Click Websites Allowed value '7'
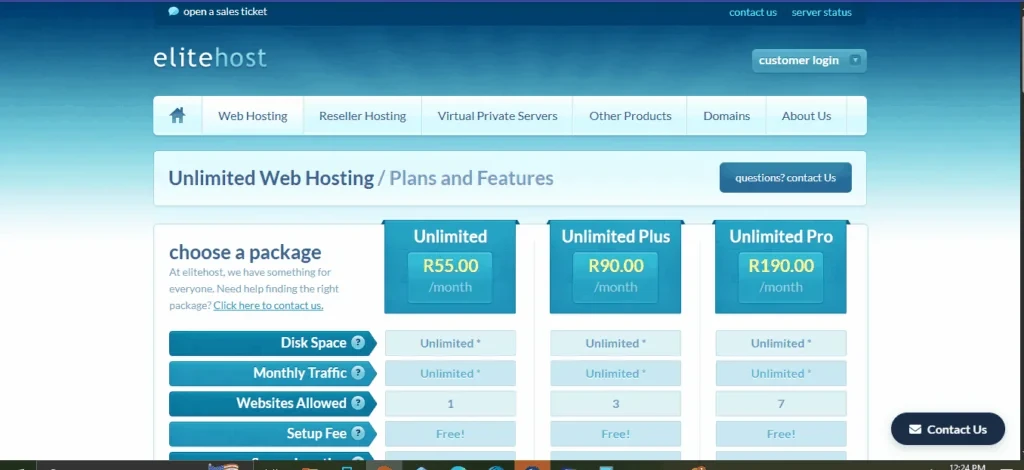The height and width of the screenshot is (470, 1024). click(781, 403)
